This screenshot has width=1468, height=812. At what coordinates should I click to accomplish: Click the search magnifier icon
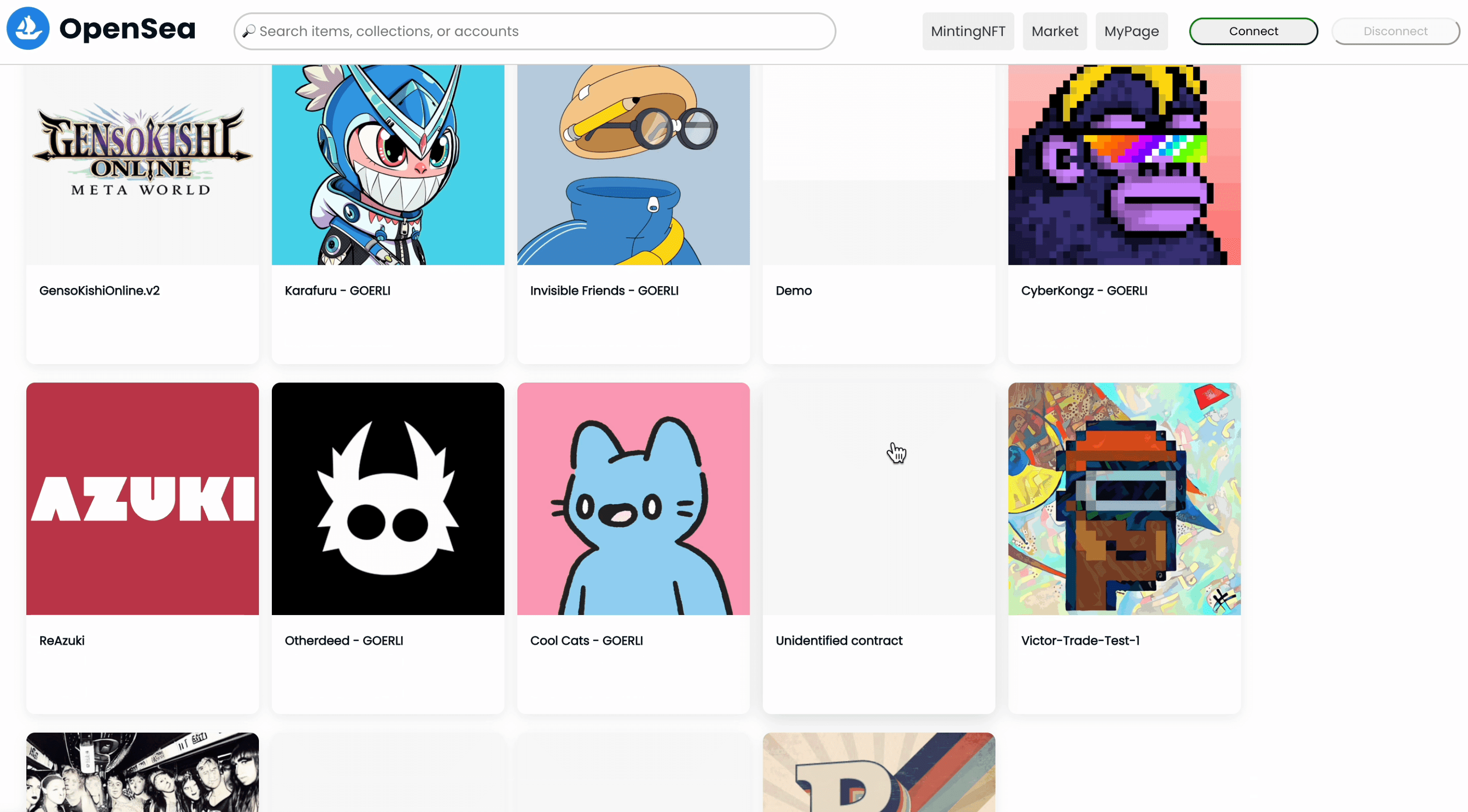249,31
